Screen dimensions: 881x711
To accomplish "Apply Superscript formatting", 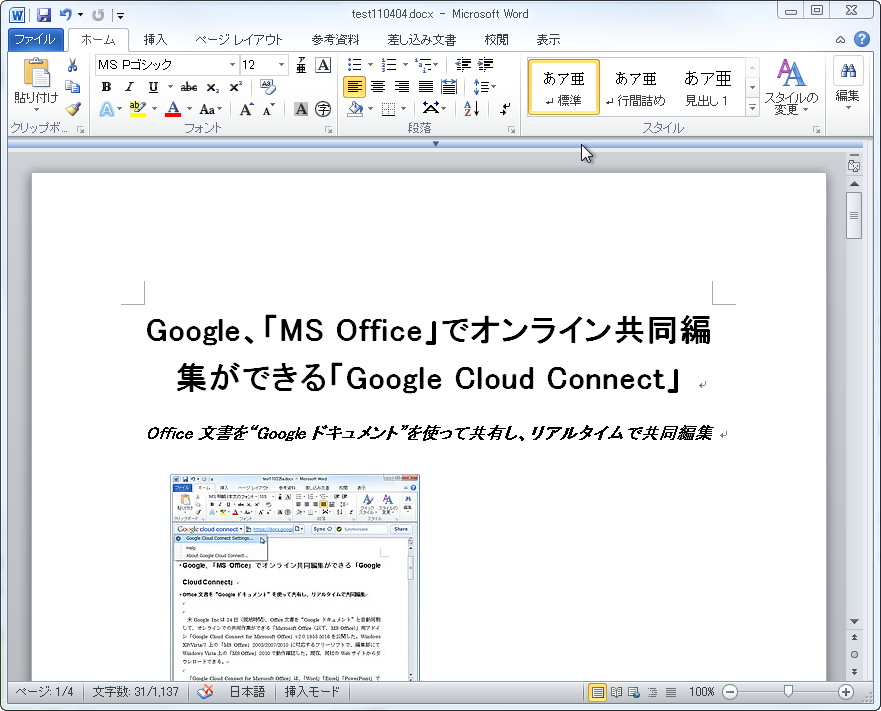I will 235,87.
